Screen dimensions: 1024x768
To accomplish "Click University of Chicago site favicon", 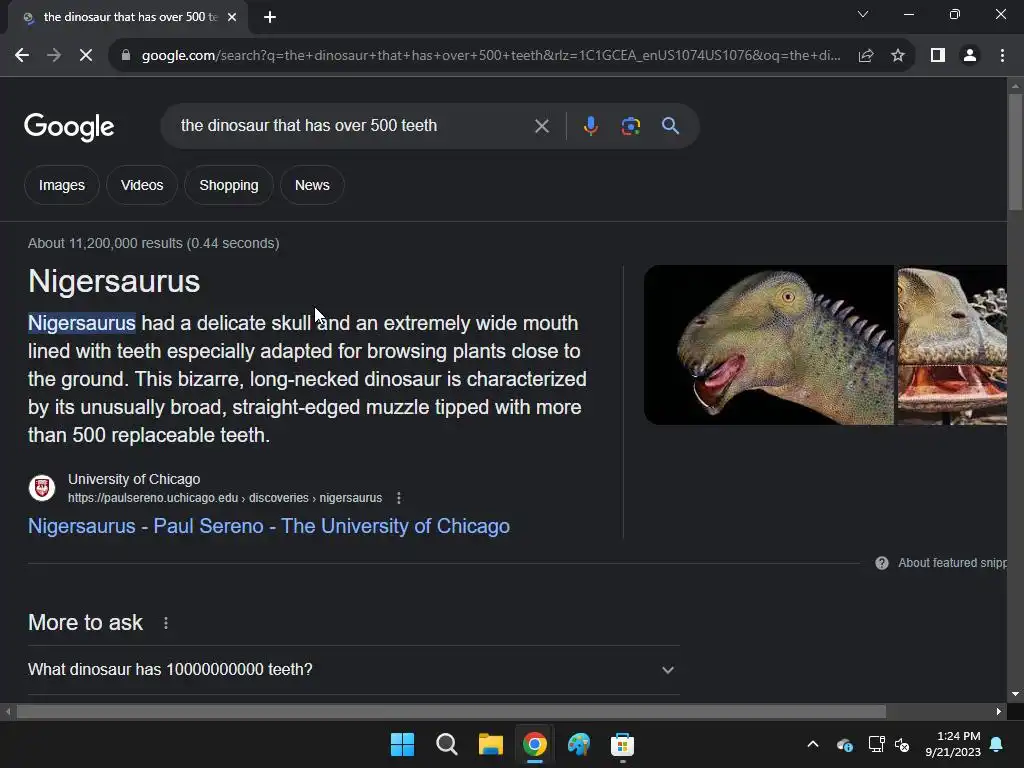I will (x=42, y=488).
